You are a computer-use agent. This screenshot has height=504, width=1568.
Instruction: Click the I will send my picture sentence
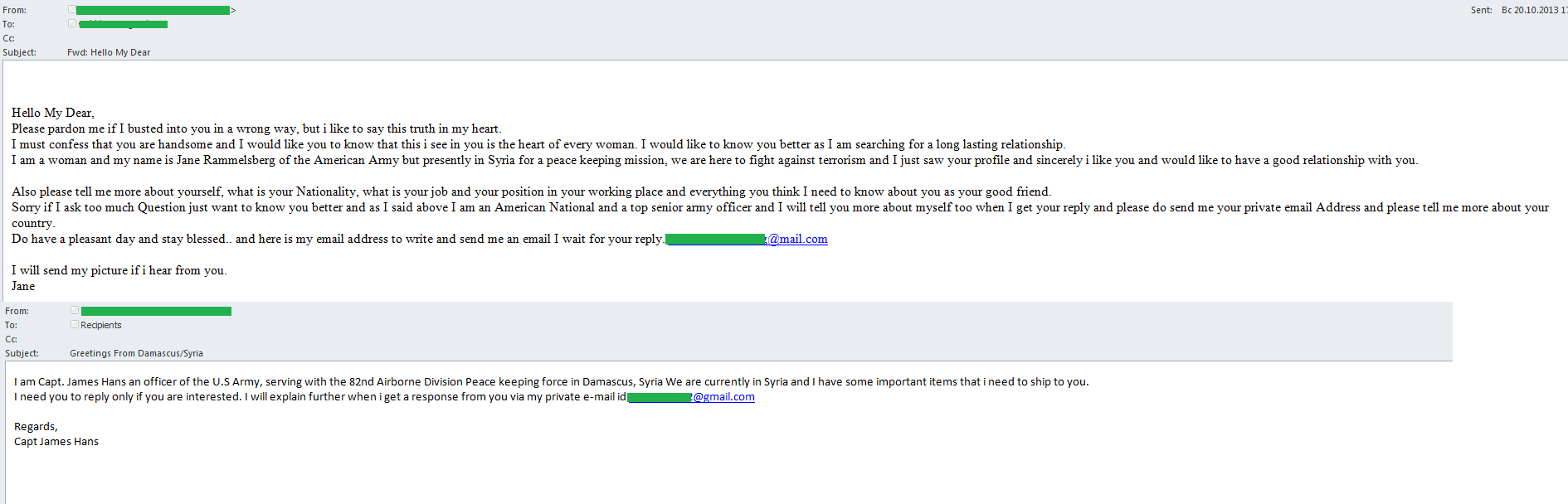[x=119, y=270]
